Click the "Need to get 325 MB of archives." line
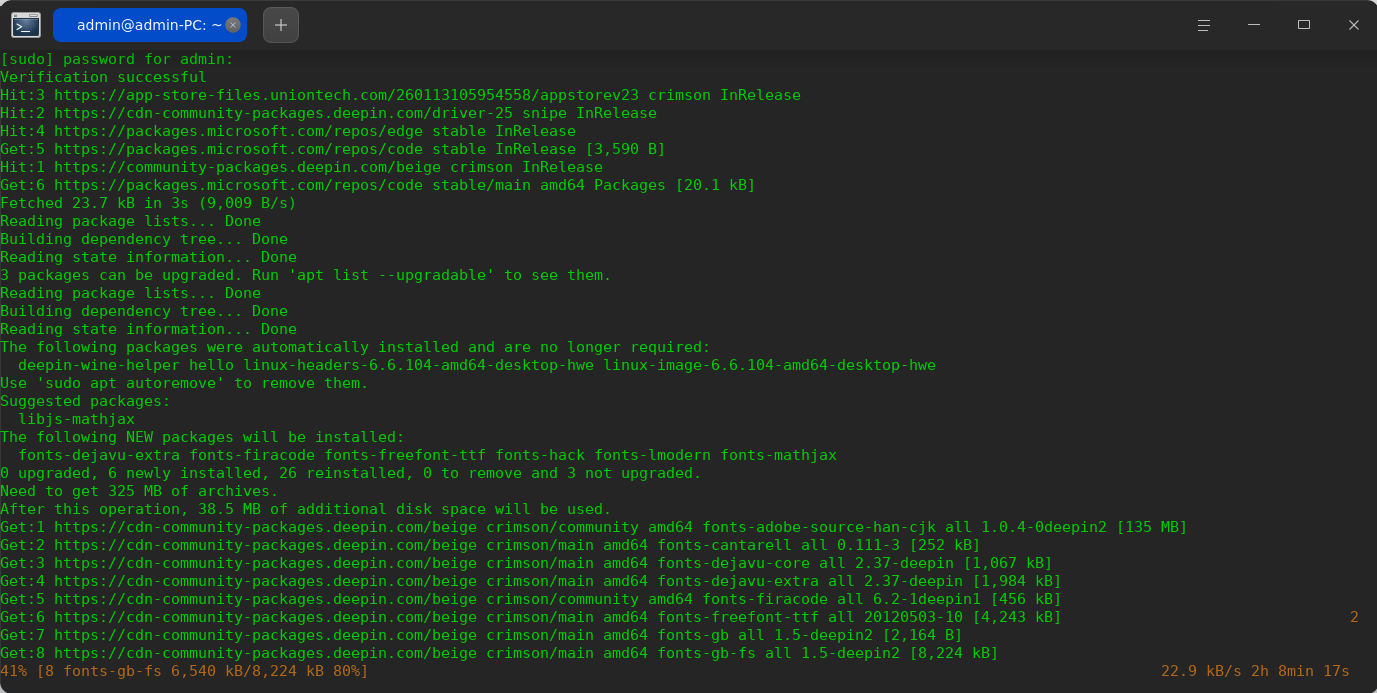 click(x=139, y=491)
